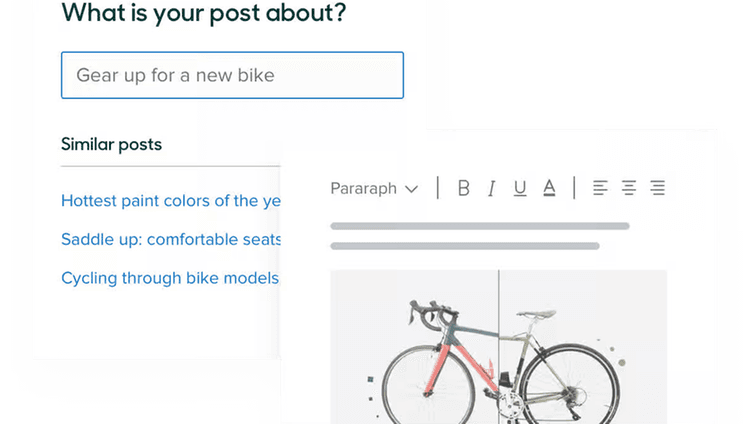Open the text color A icon
750x424 pixels.
550,188
